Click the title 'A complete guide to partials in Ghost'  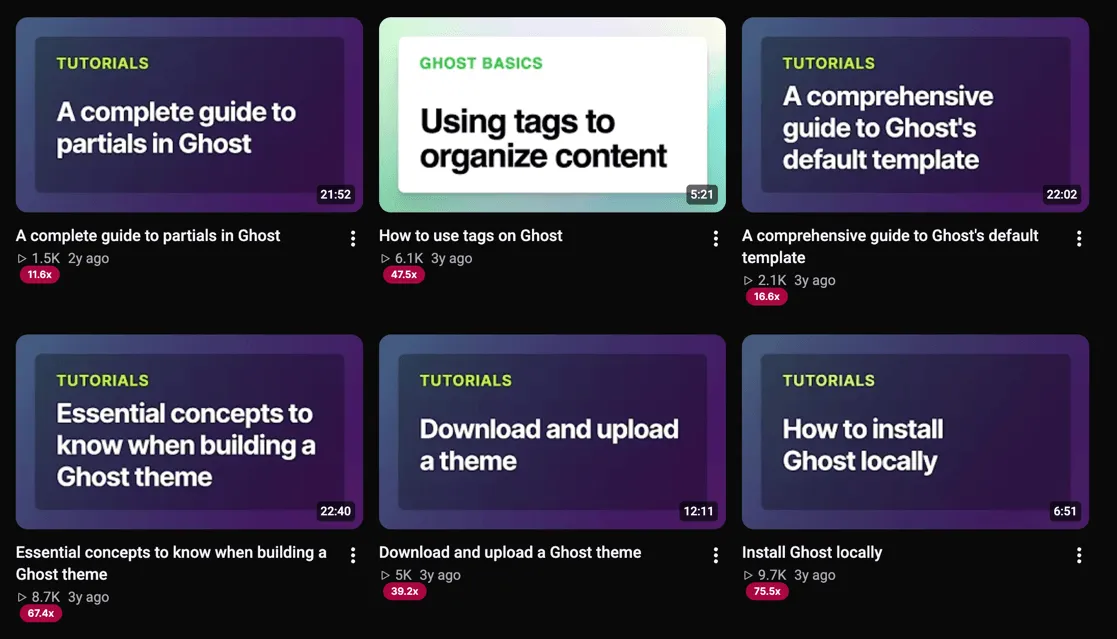click(148, 236)
